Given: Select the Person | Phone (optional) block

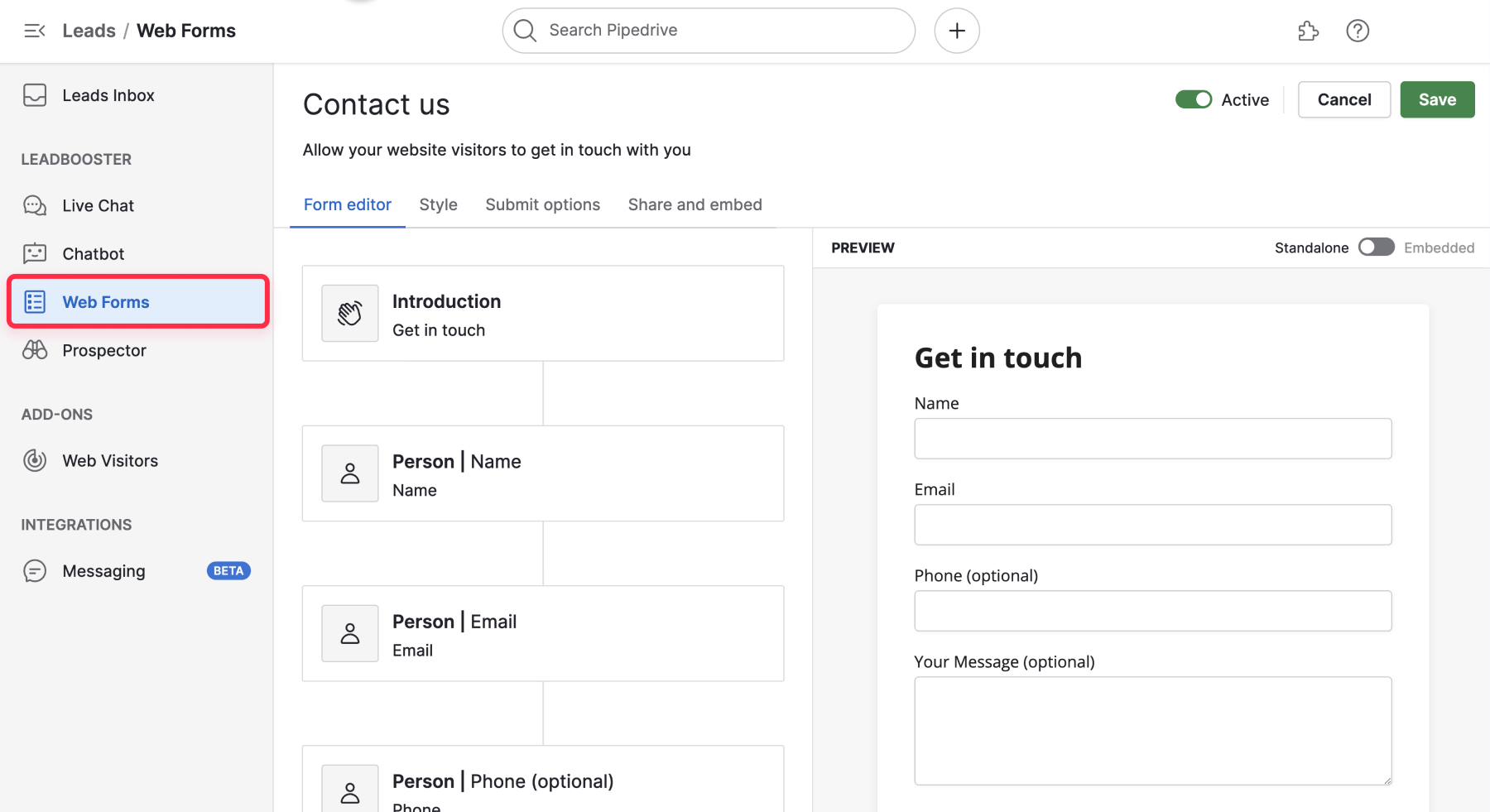Looking at the screenshot, I should (543, 779).
